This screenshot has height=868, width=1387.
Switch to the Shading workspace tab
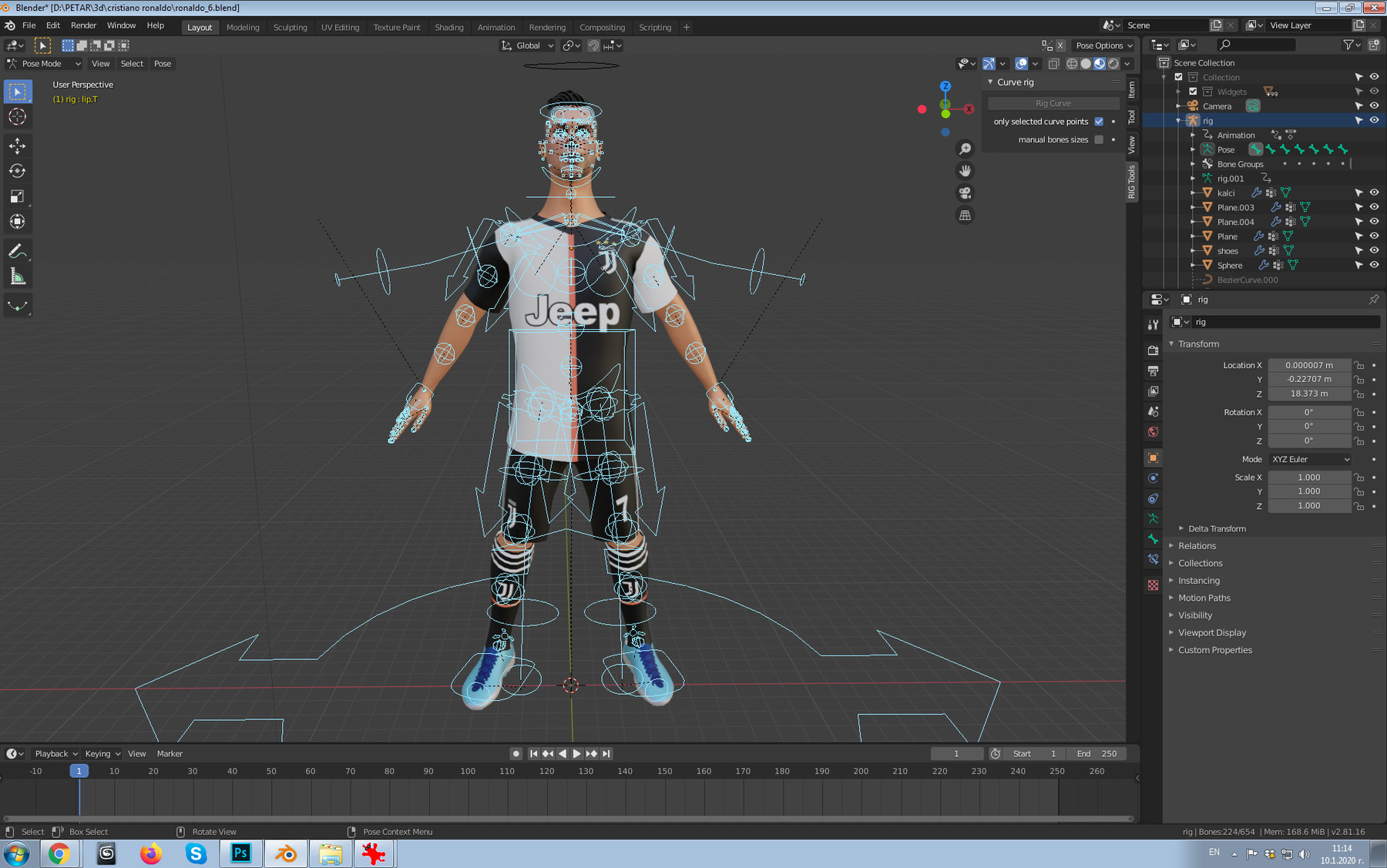[x=449, y=27]
